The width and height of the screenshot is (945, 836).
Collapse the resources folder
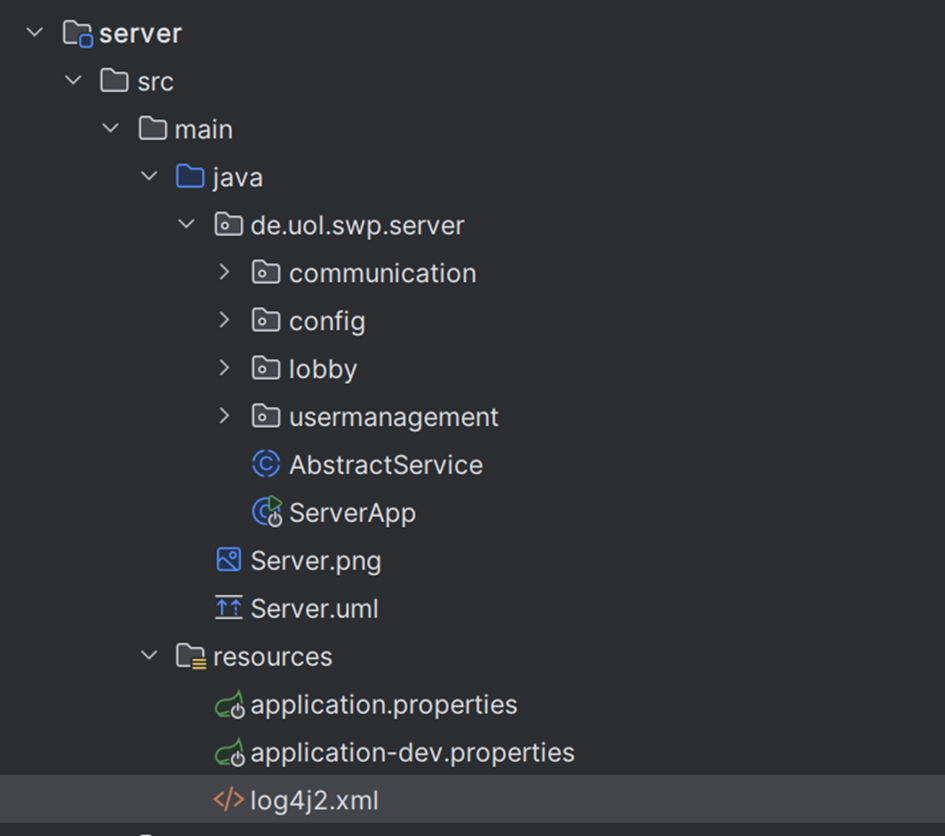pyautogui.click(x=149, y=656)
